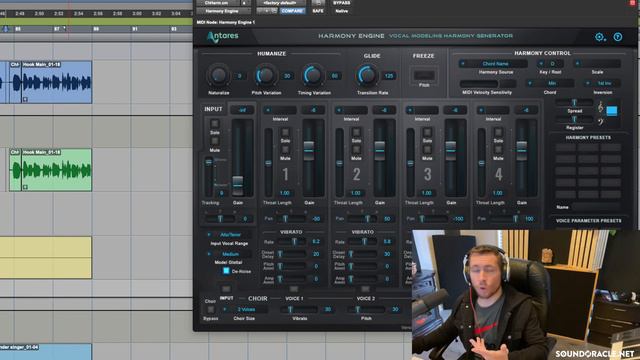Mute harmony voice 1

[x=285, y=149]
